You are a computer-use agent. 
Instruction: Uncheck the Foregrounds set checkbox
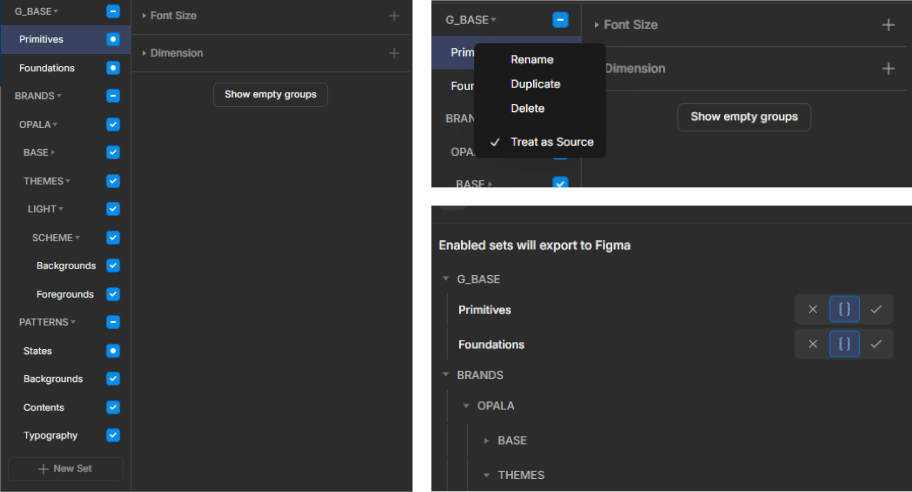113,294
